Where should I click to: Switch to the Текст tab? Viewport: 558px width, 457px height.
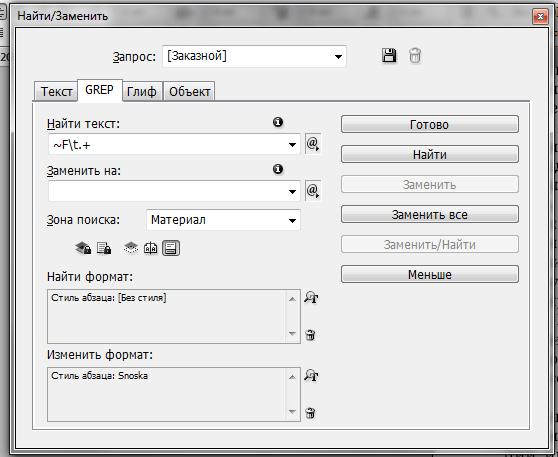point(56,91)
